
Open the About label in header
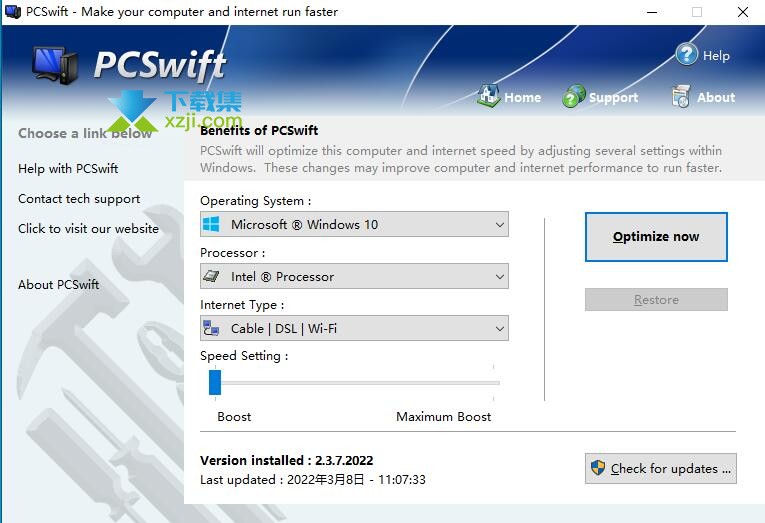pos(716,97)
